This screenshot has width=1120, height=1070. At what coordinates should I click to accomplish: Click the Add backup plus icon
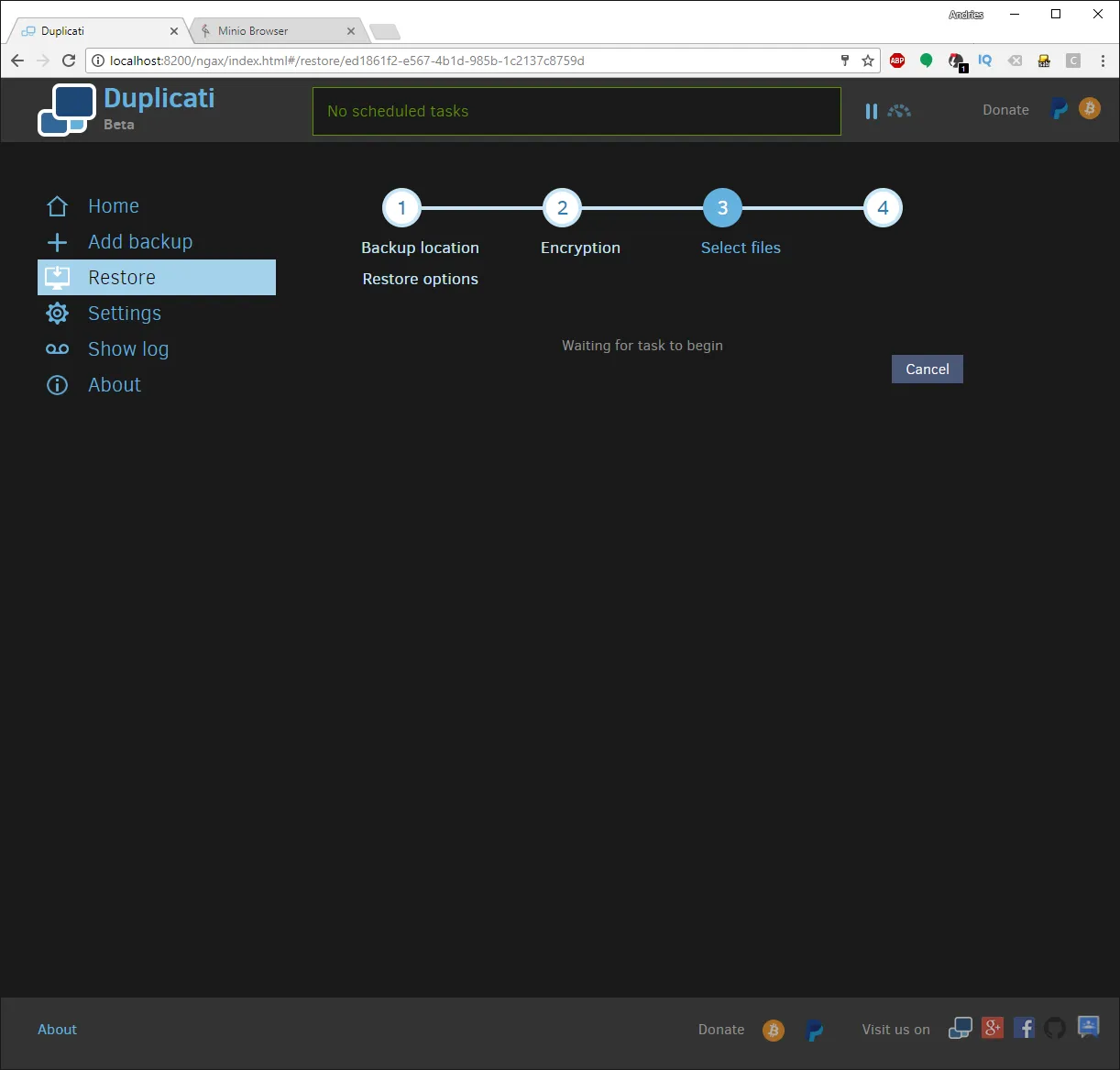tap(57, 242)
